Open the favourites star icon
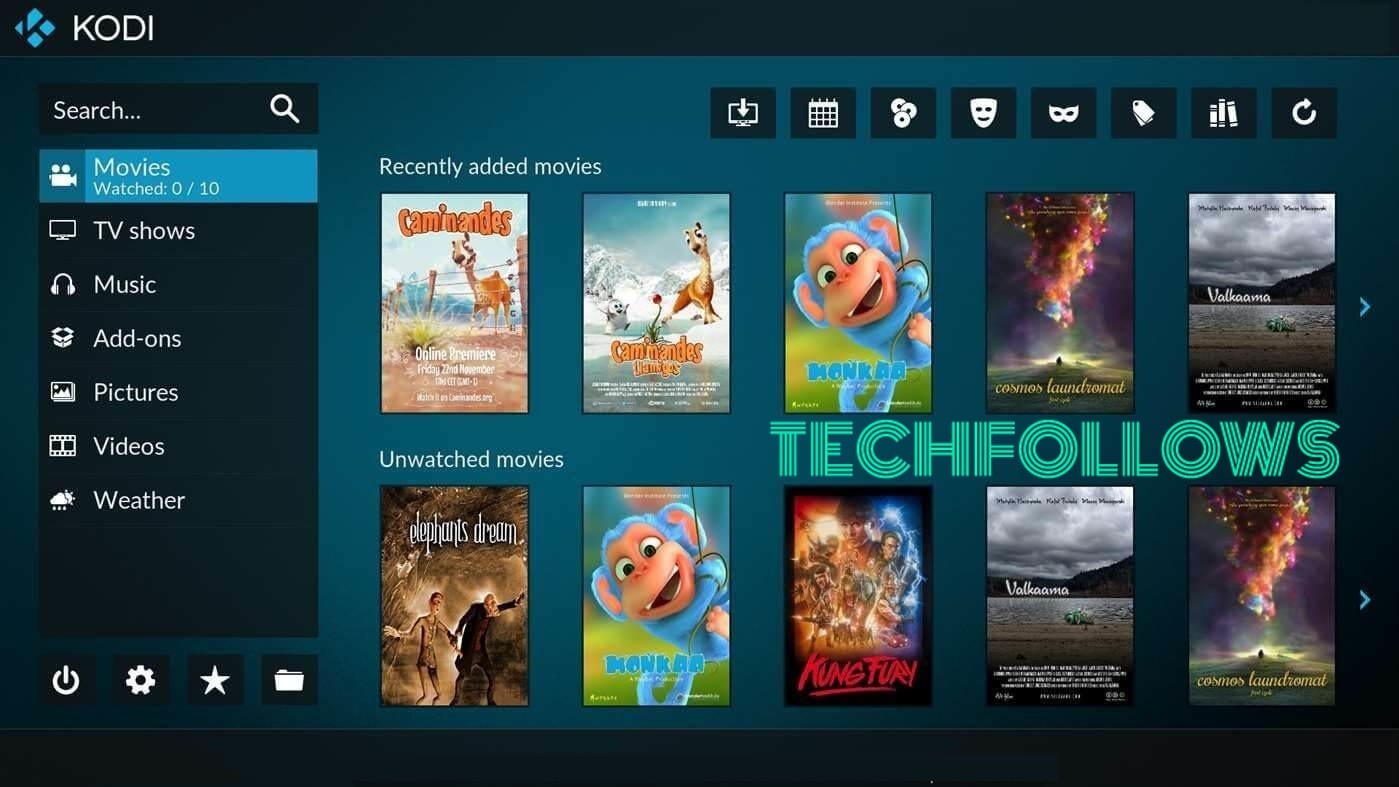 click(x=215, y=680)
